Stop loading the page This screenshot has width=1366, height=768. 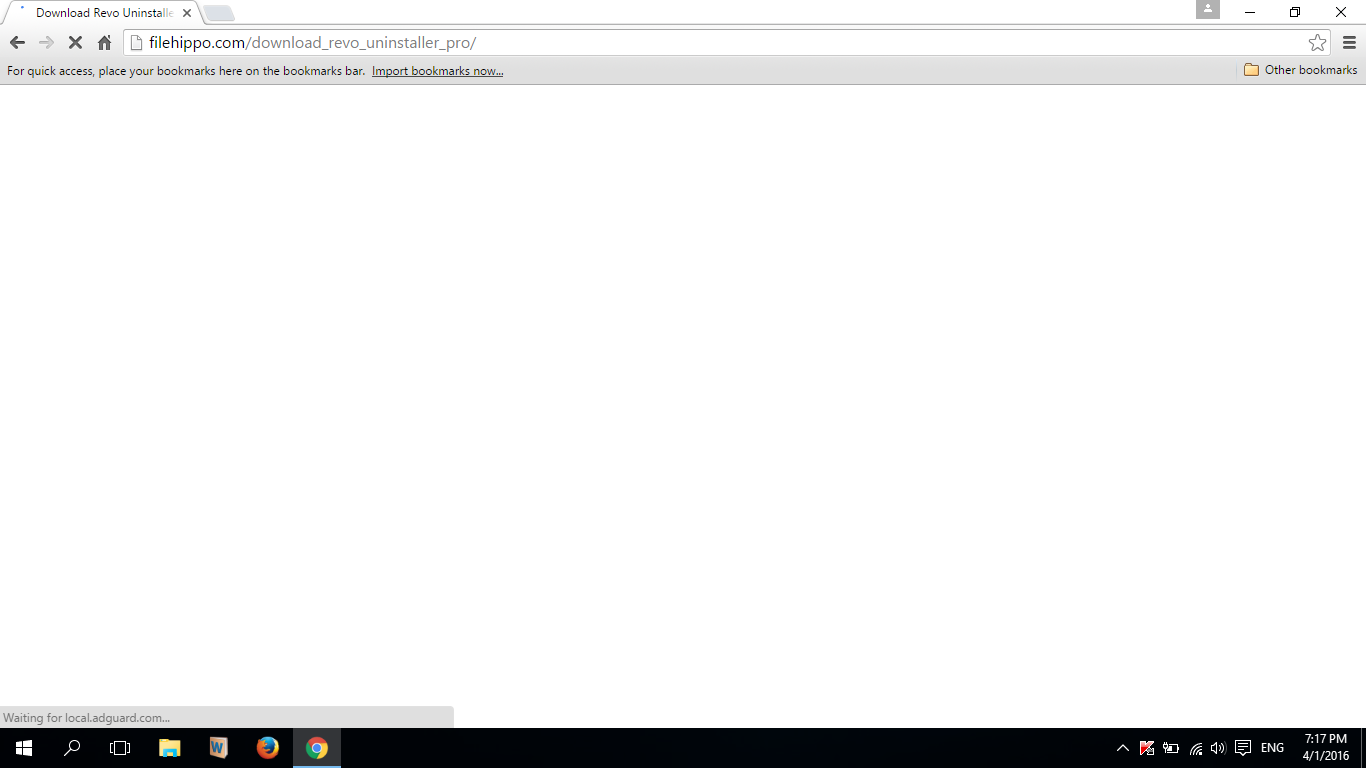[75, 43]
